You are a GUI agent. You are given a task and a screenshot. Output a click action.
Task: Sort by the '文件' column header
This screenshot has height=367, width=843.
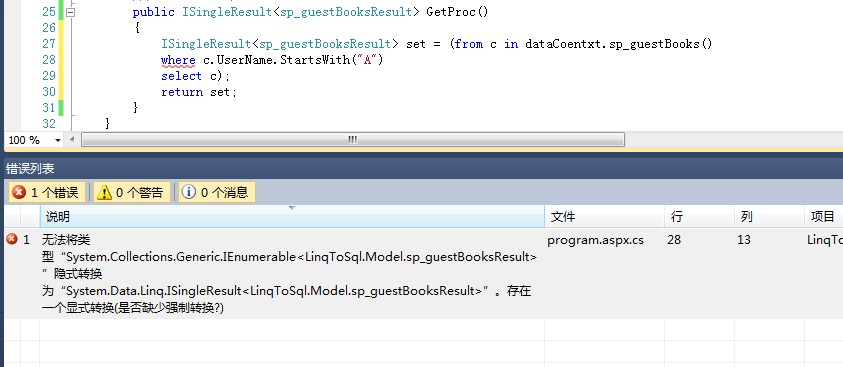point(604,217)
